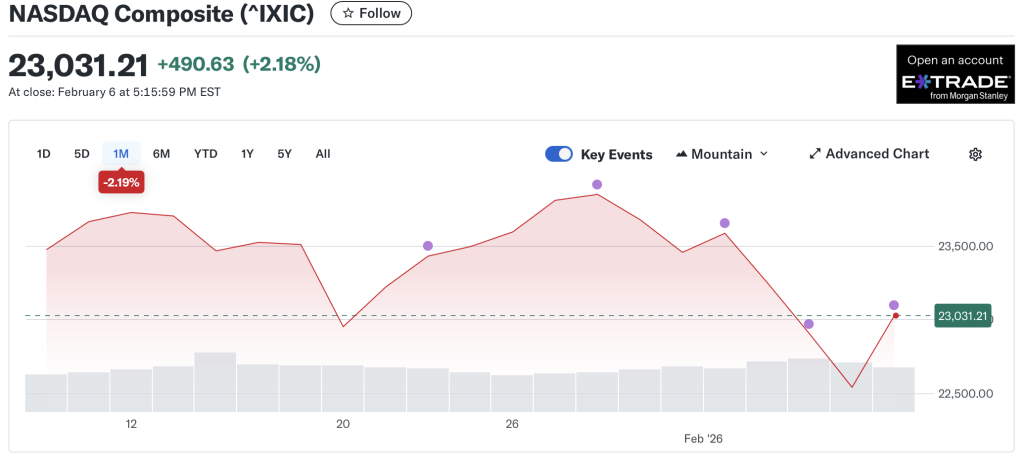This screenshot has height=461, width=1024.
Task: Open the chart settings gear icon
Action: point(975,154)
